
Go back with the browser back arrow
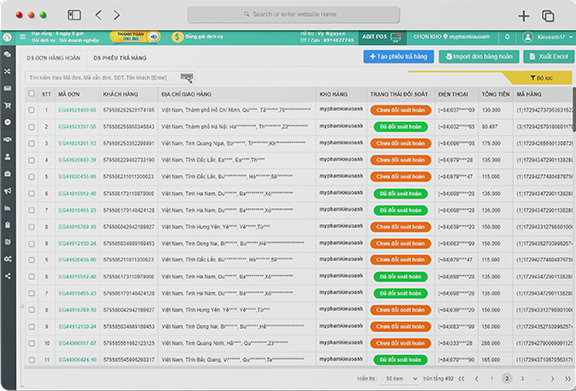pos(98,15)
